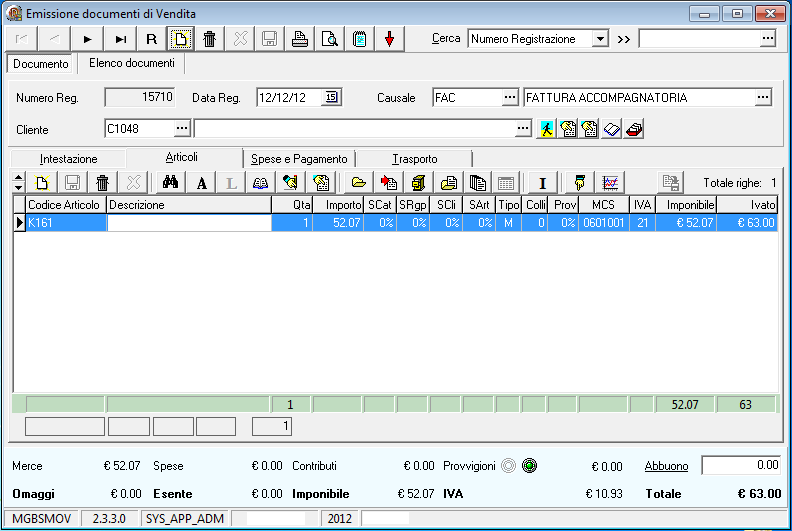Image resolution: width=792 pixels, height=531 pixels.
Task: Open the Causale code lookup button
Action: [510, 98]
